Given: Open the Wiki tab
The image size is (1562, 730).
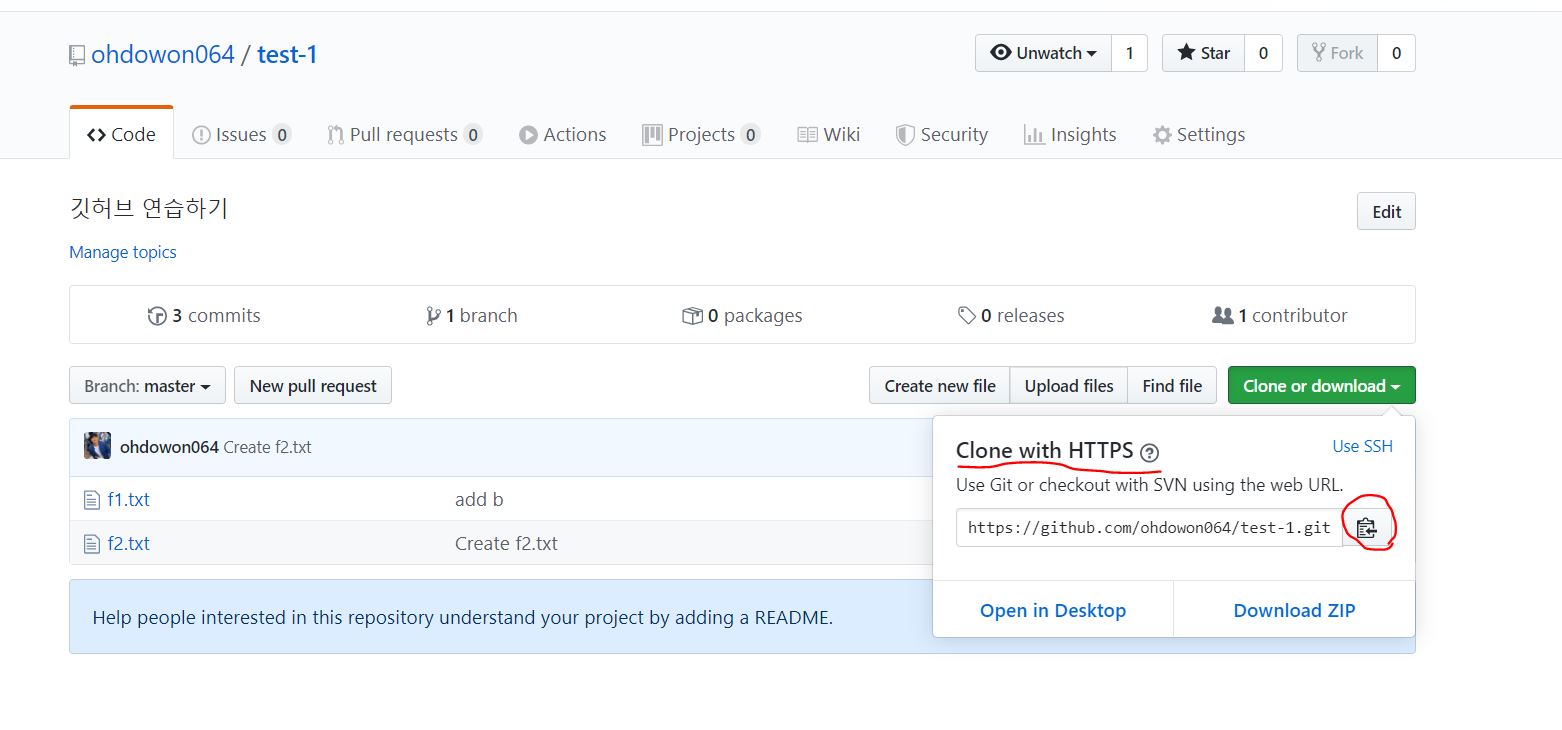Looking at the screenshot, I should pyautogui.click(x=828, y=134).
